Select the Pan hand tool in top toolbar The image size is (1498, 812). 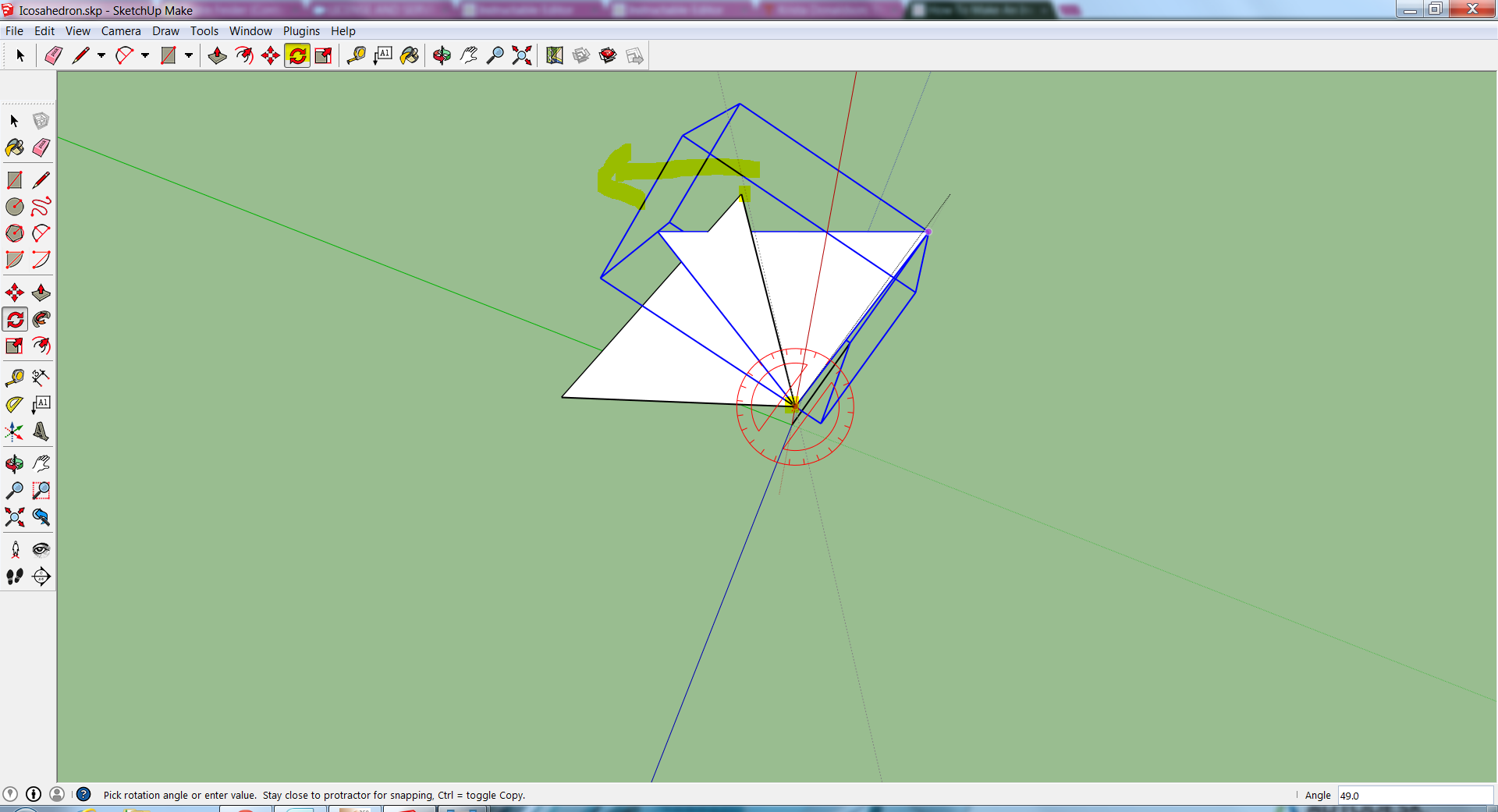click(468, 55)
